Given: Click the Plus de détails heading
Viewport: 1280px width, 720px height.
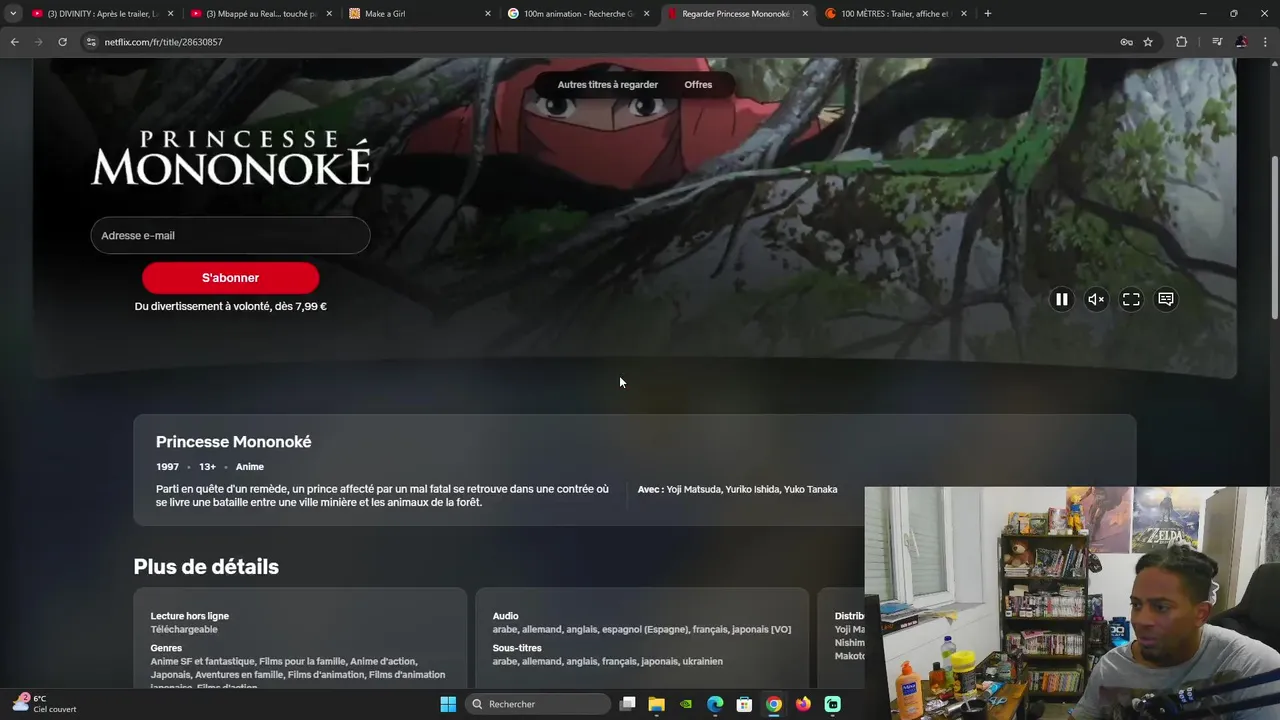Looking at the screenshot, I should coord(206,567).
